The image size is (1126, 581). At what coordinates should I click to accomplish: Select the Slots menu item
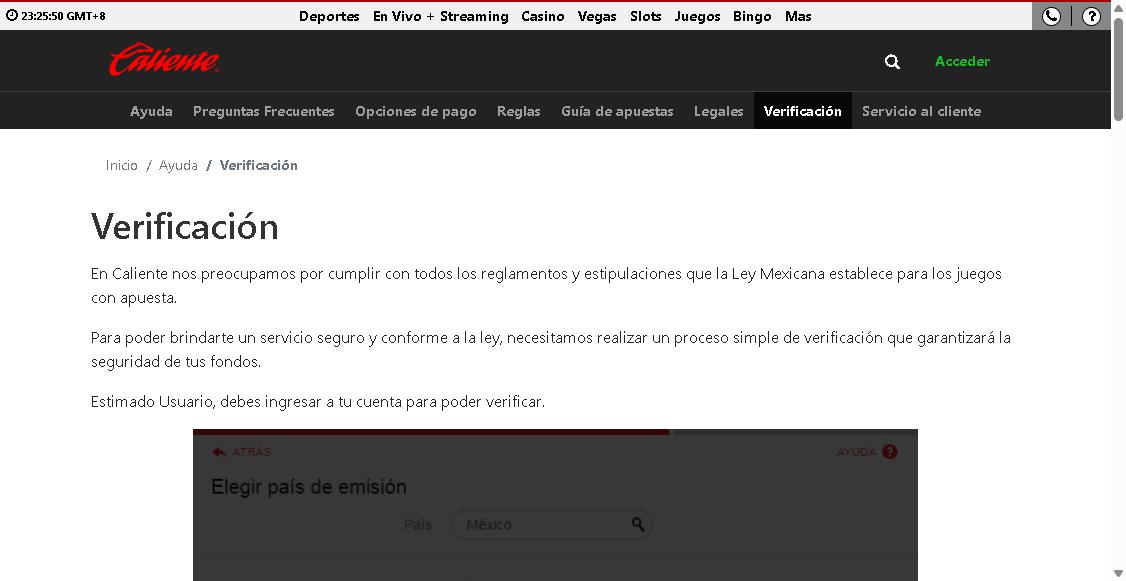coord(646,16)
